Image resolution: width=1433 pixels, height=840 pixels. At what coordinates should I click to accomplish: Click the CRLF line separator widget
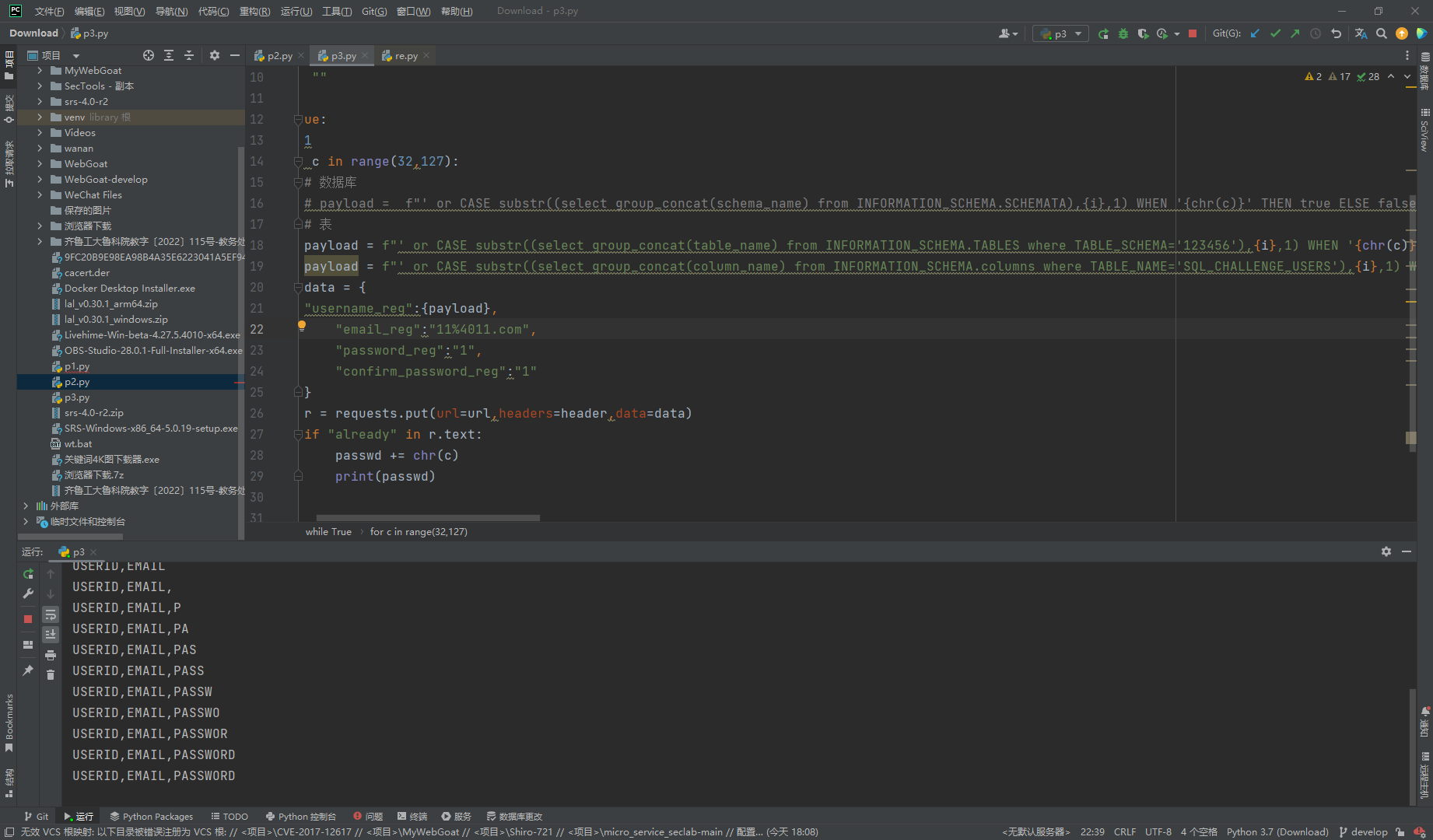tap(1125, 832)
